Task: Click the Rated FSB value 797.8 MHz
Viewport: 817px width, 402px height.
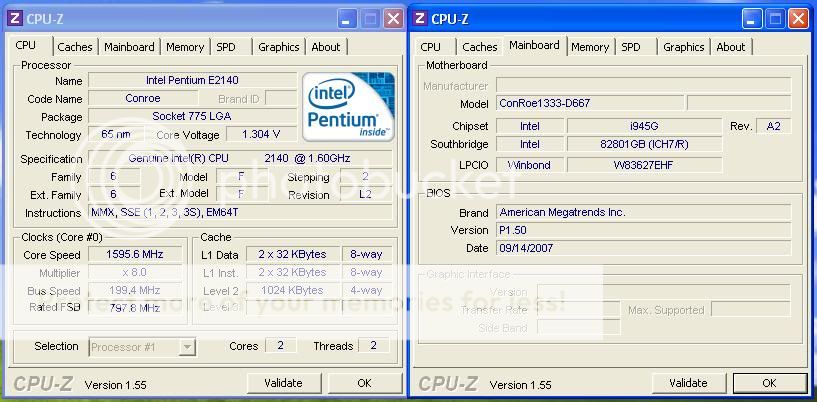Action: 135,308
